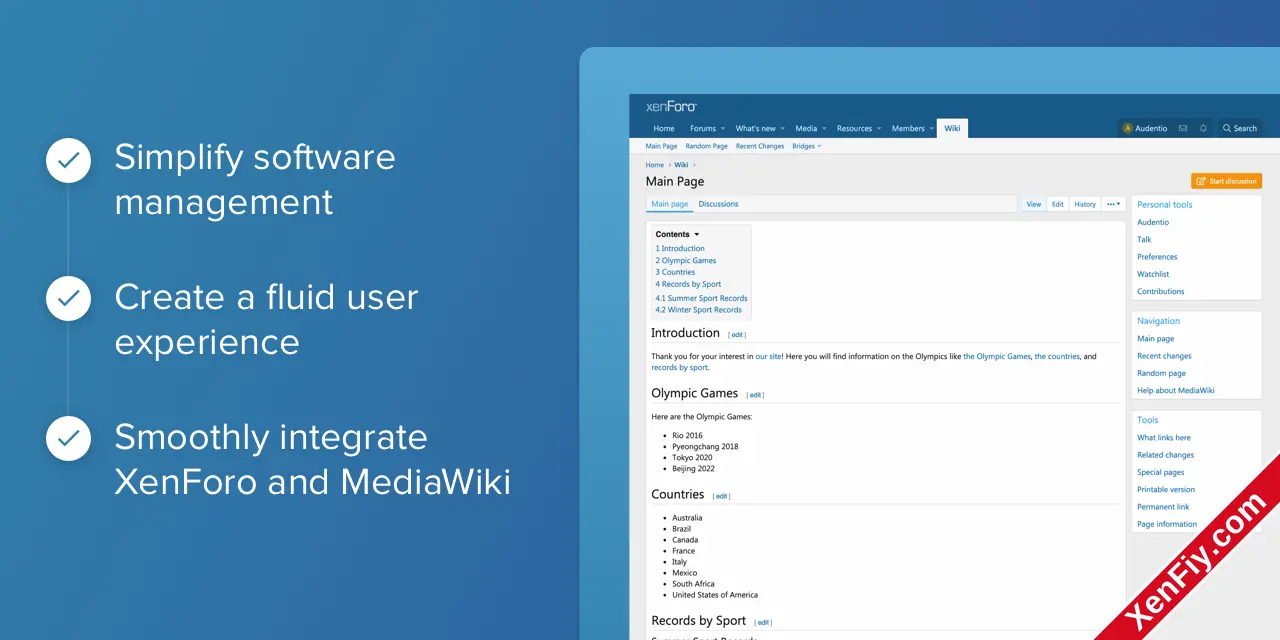Viewport: 1280px width, 640px height.
Task: Open Preferences under Personal tools
Action: [1157, 257]
